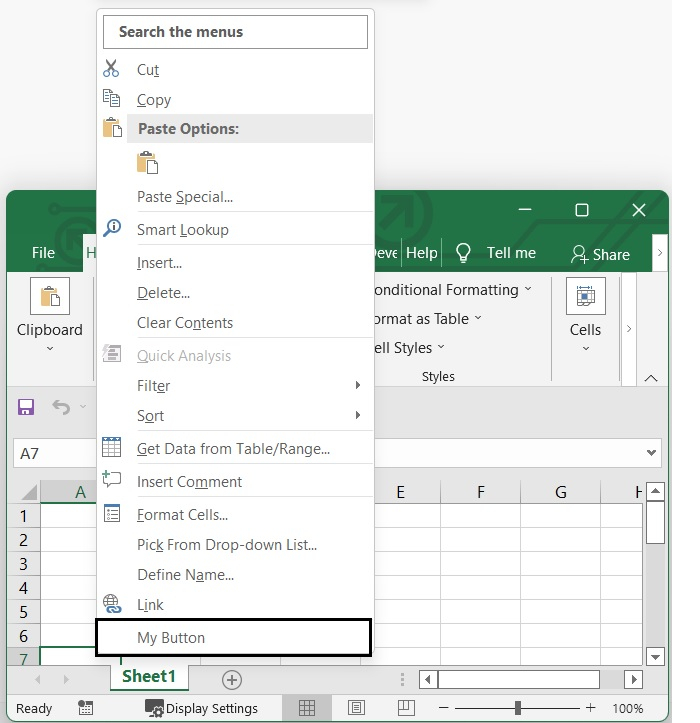700x723 pixels.
Task: Click vertical scrollbar down arrow
Action: coord(655,656)
